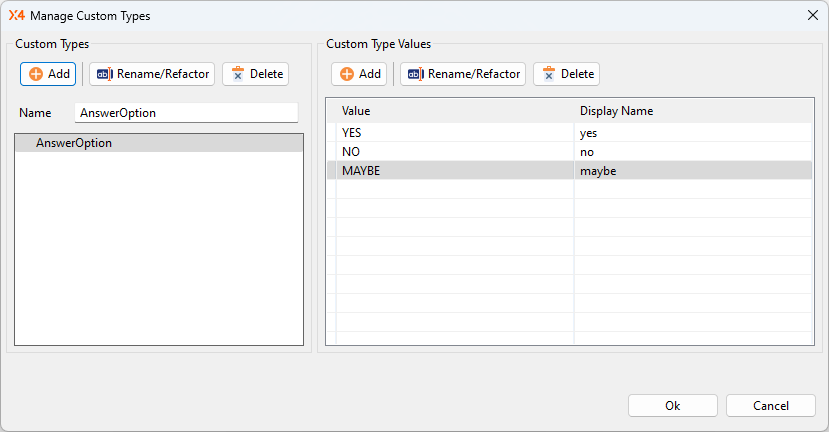
Task: Click Delete icon in Custom Types panel
Action: coord(237,74)
